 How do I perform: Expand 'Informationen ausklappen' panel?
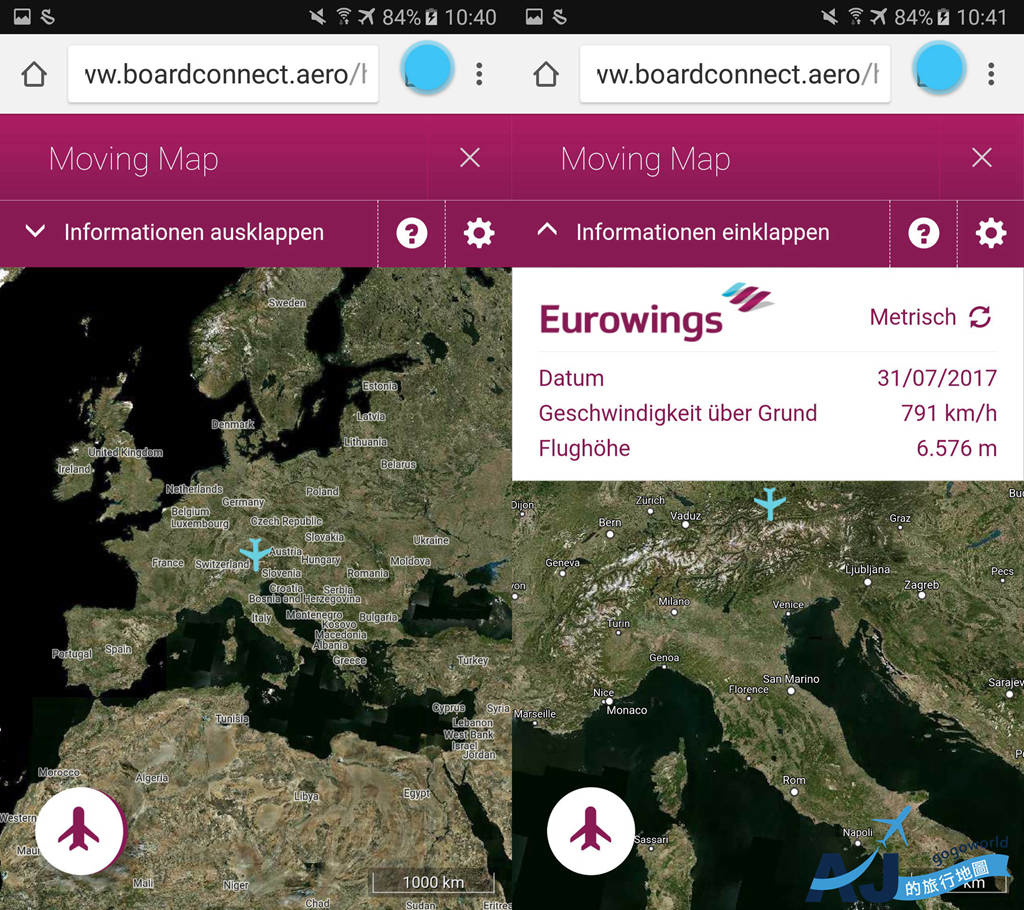[189, 233]
